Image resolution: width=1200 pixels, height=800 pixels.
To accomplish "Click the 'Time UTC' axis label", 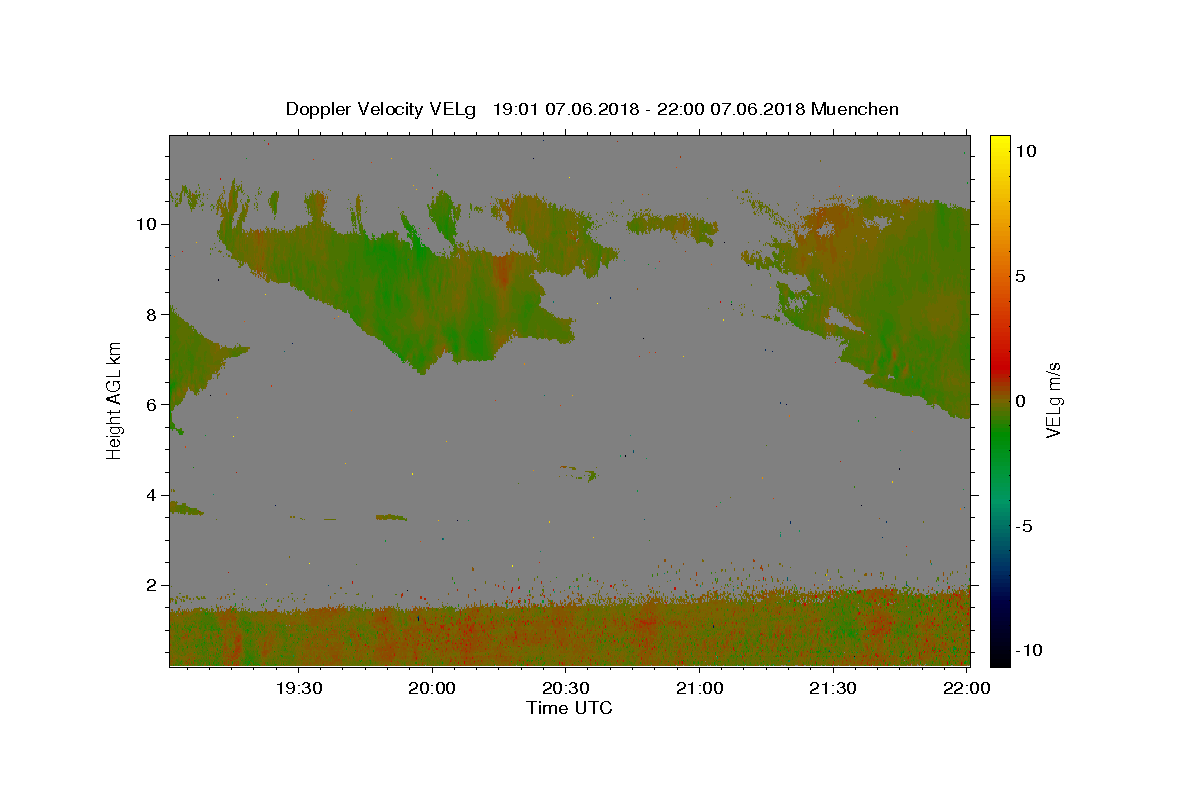I will pos(569,708).
